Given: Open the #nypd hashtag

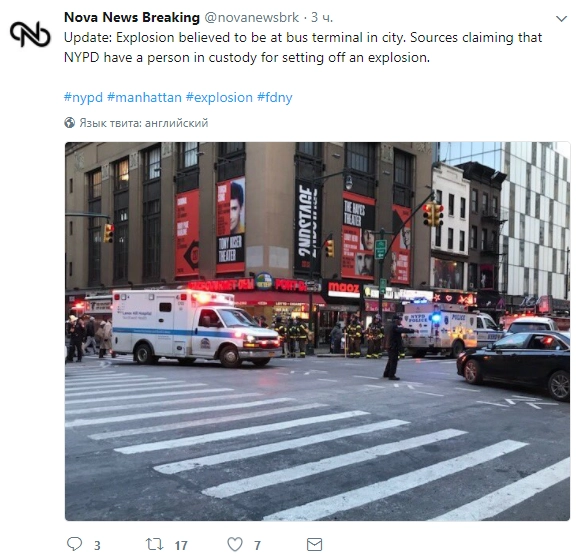Looking at the screenshot, I should [83, 97].
